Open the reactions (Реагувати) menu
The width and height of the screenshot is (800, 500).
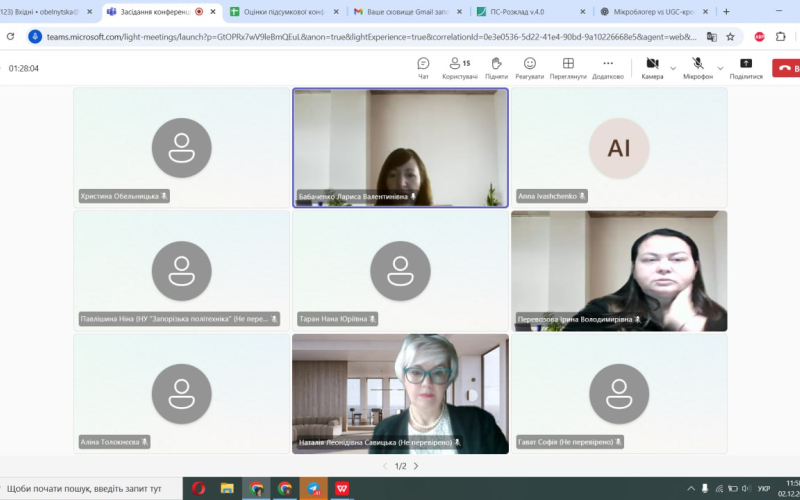pos(529,67)
